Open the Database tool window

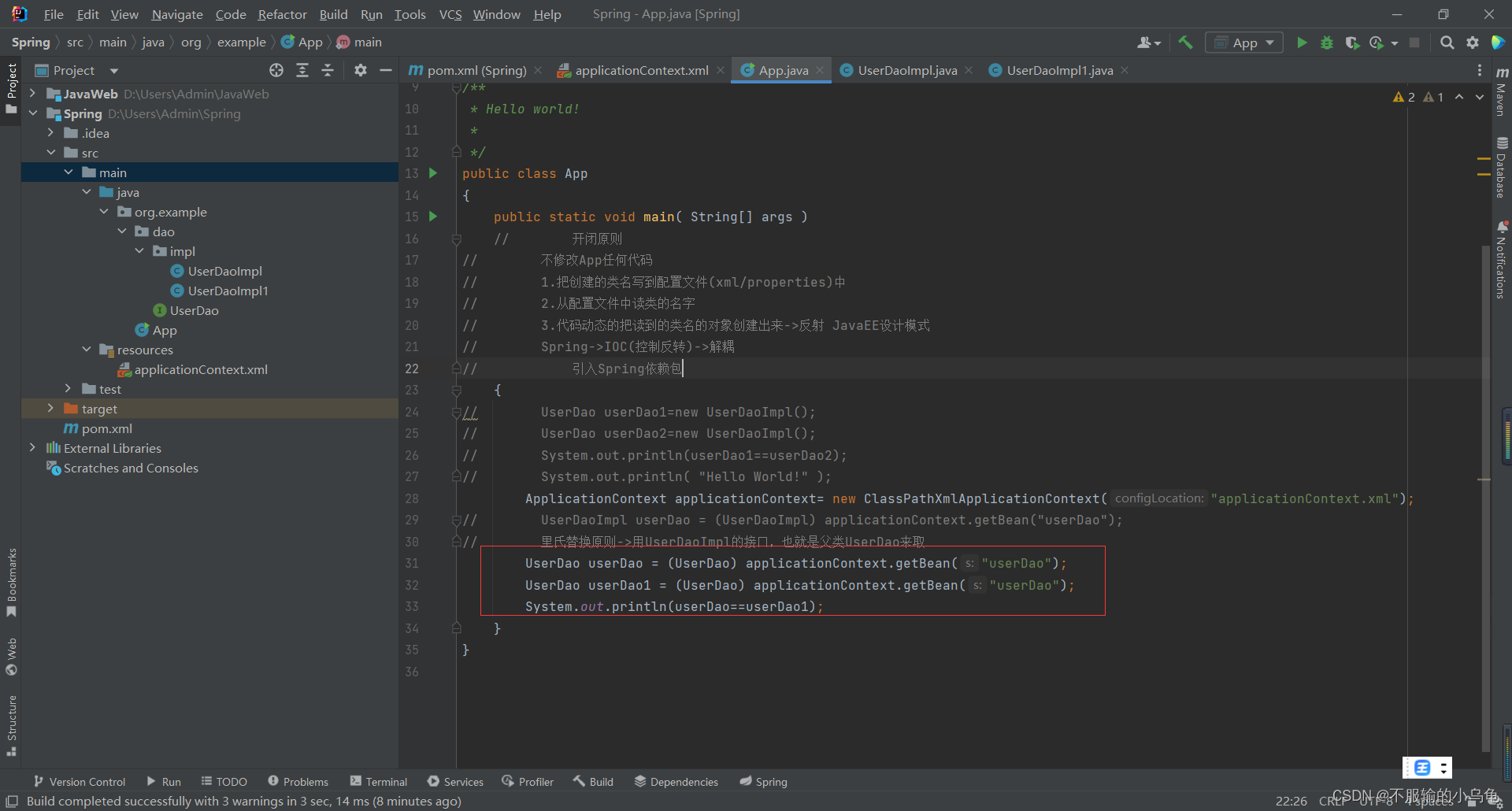[1502, 167]
